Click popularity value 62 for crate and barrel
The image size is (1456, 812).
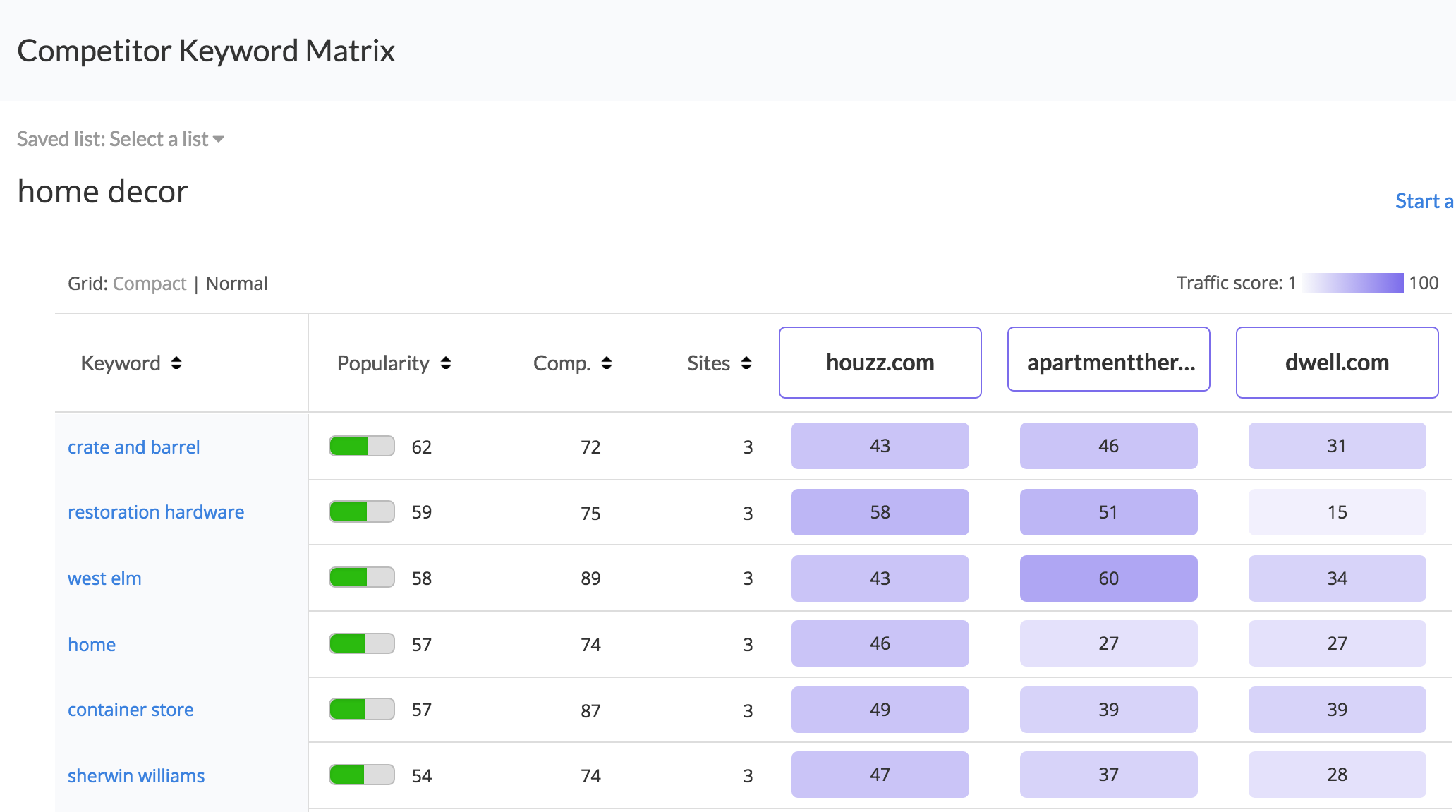click(422, 447)
